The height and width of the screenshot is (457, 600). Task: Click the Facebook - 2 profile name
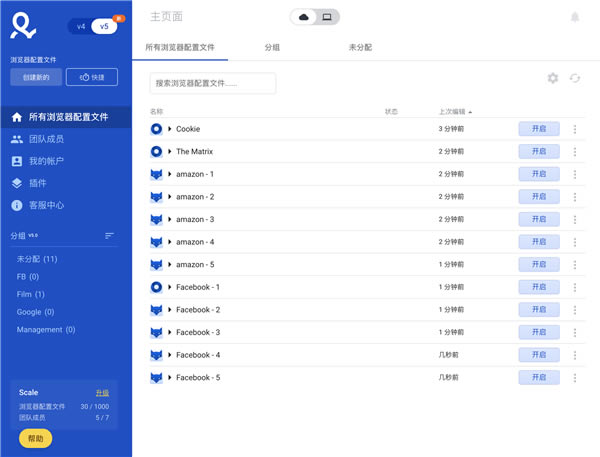point(198,310)
